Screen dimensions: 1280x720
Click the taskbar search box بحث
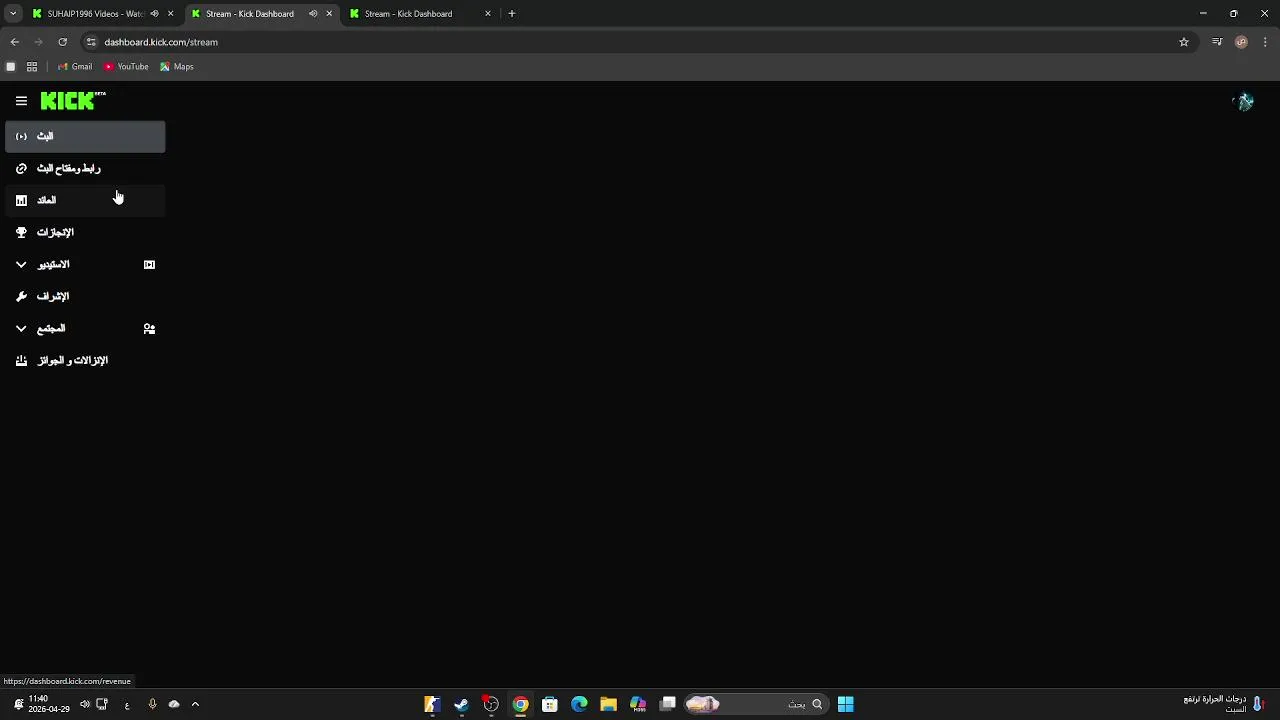756,704
